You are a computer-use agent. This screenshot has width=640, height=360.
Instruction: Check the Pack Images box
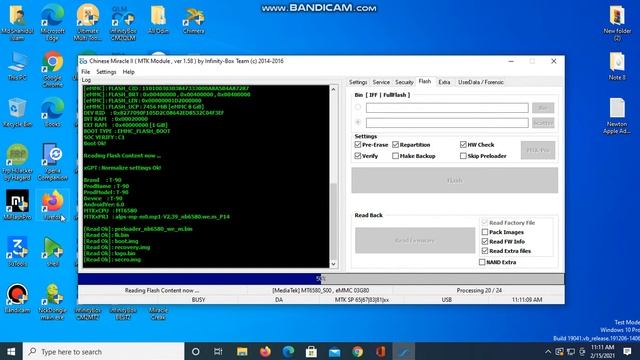point(485,232)
